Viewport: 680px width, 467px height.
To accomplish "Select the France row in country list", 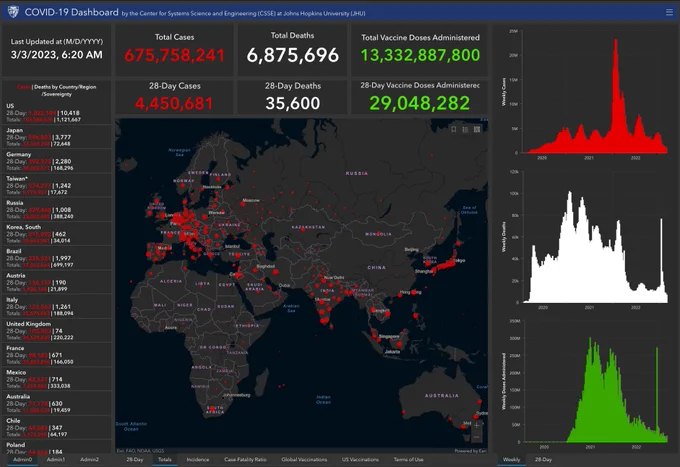I will point(57,355).
